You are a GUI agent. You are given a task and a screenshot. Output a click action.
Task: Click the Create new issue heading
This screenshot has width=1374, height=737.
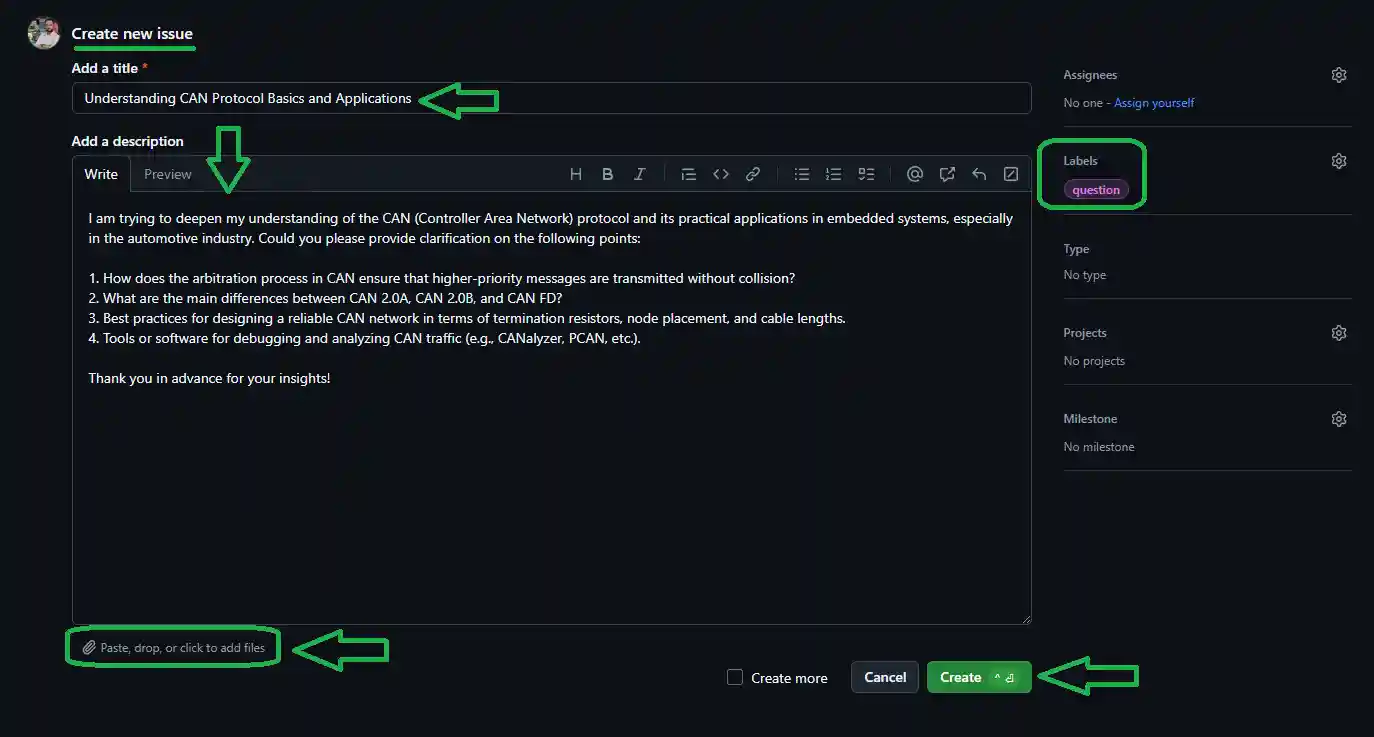132,34
